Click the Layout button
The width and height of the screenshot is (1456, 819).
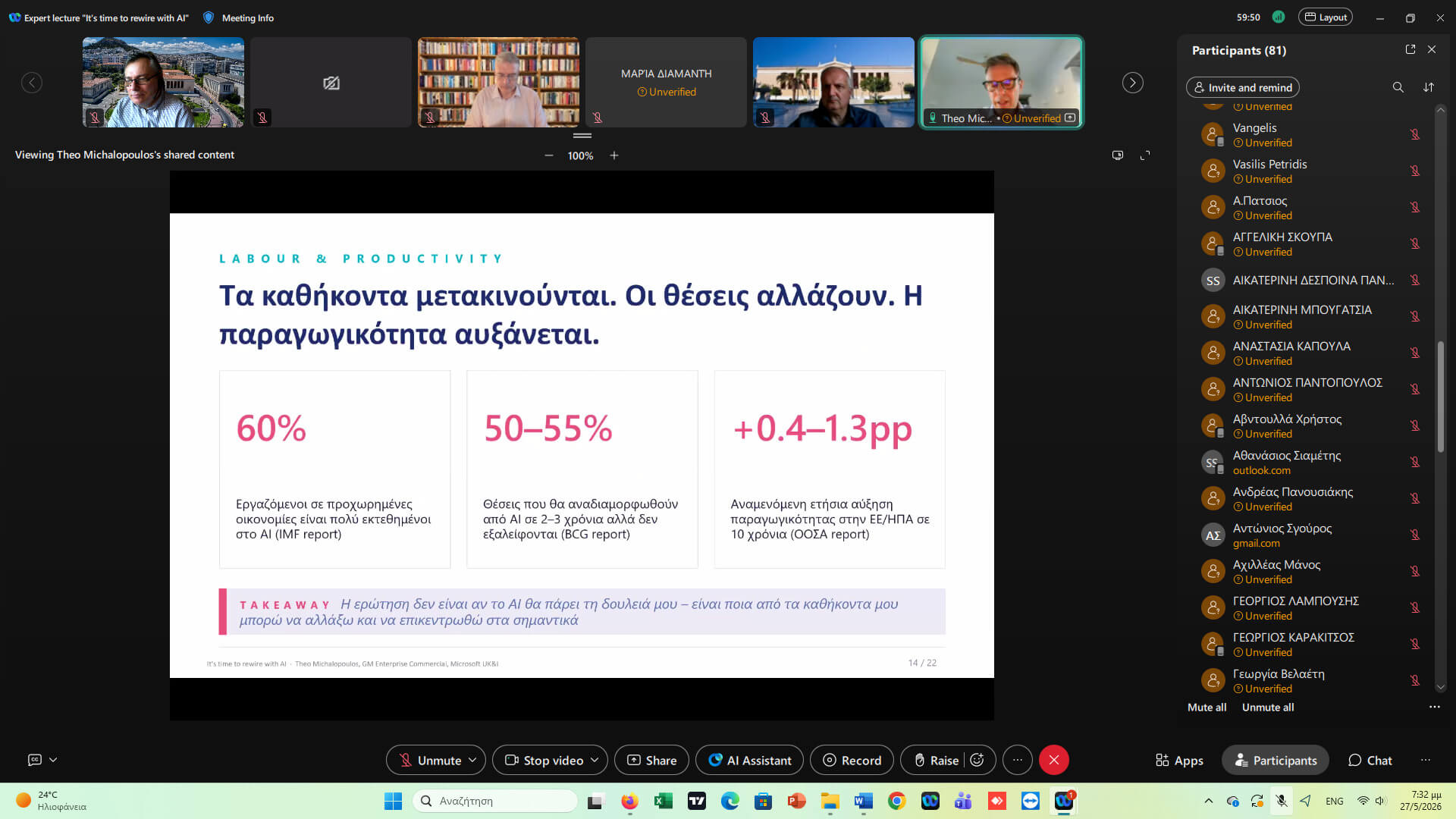coord(1325,17)
